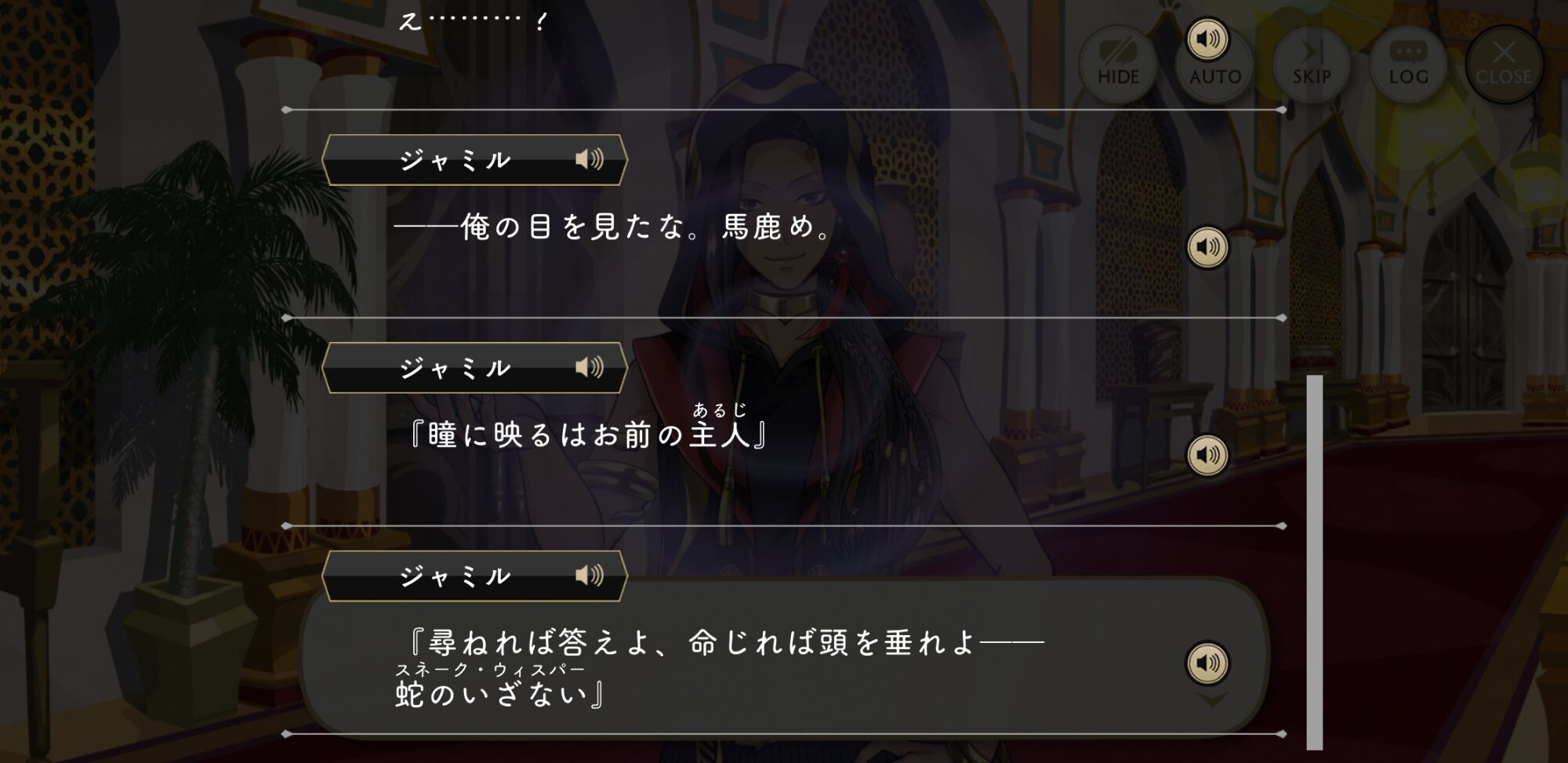Image resolution: width=1568 pixels, height=763 pixels.
Task: Select the 俺の目を見たな。馬鹿め。 dialogue text
Action: click(612, 227)
